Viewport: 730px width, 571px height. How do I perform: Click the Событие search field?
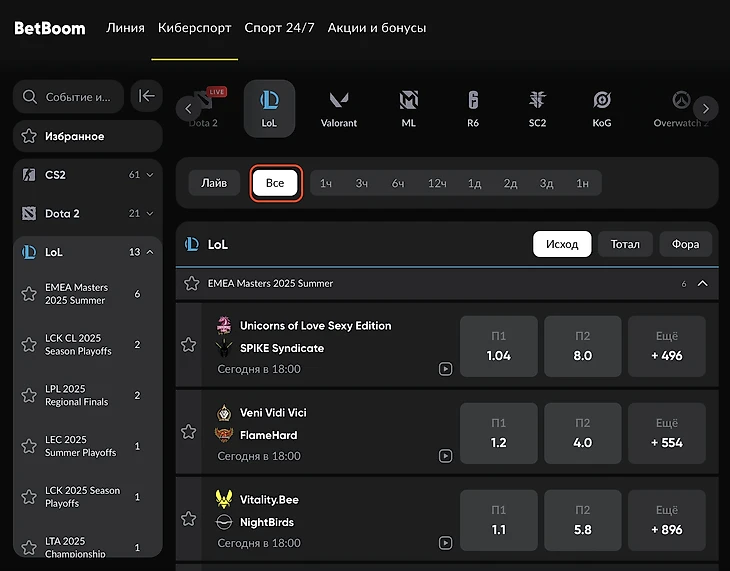click(x=68, y=96)
